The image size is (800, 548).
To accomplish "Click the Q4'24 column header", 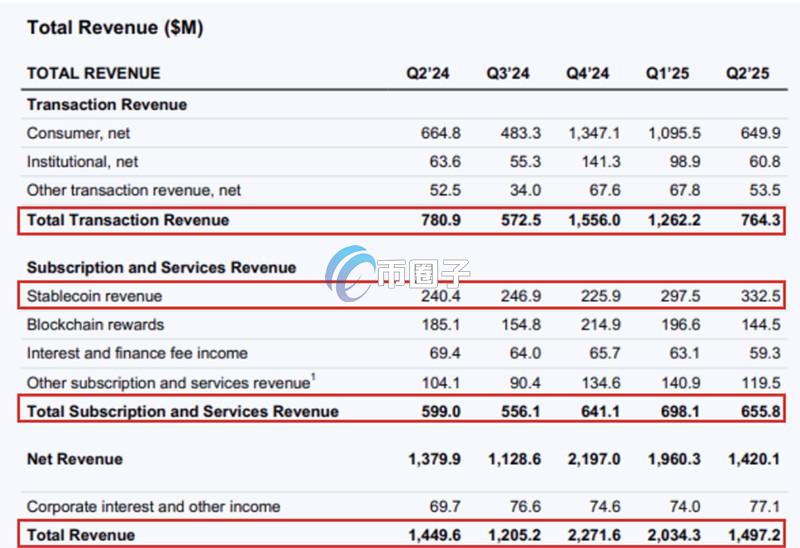I will 587,74.
